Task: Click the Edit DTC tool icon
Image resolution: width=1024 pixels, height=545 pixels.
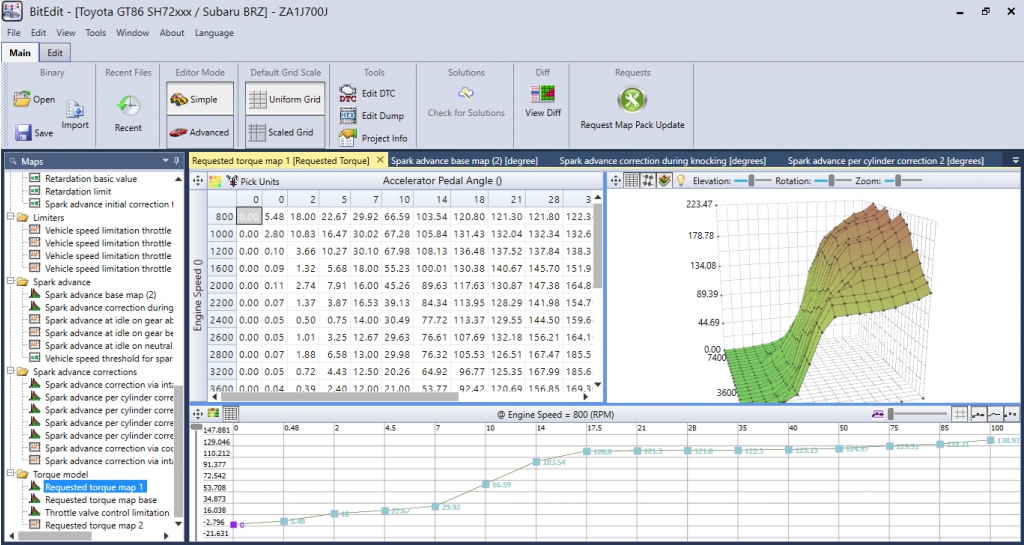Action: coord(348,93)
